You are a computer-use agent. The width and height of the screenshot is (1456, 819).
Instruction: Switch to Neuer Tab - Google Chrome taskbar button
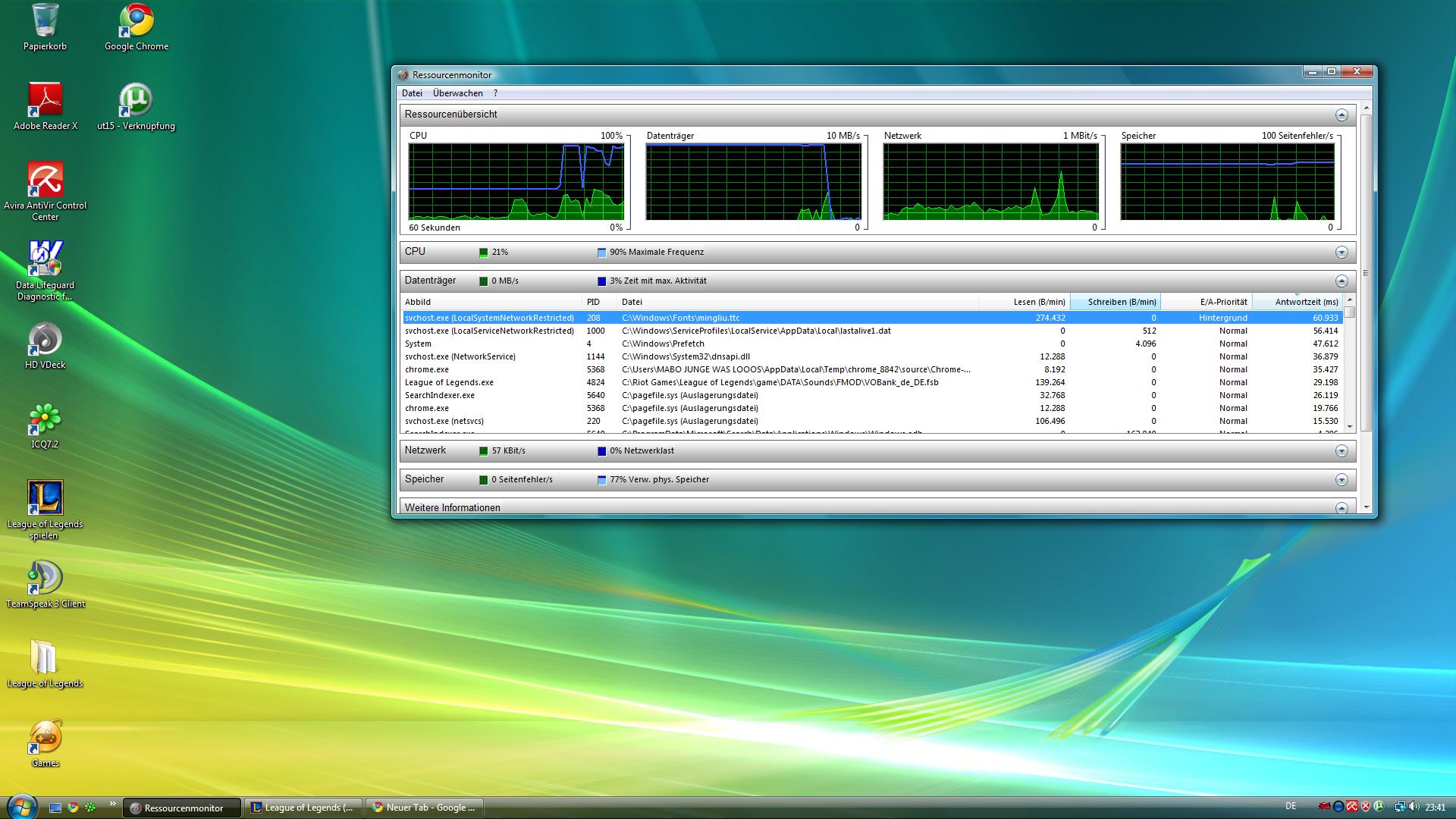pyautogui.click(x=425, y=808)
